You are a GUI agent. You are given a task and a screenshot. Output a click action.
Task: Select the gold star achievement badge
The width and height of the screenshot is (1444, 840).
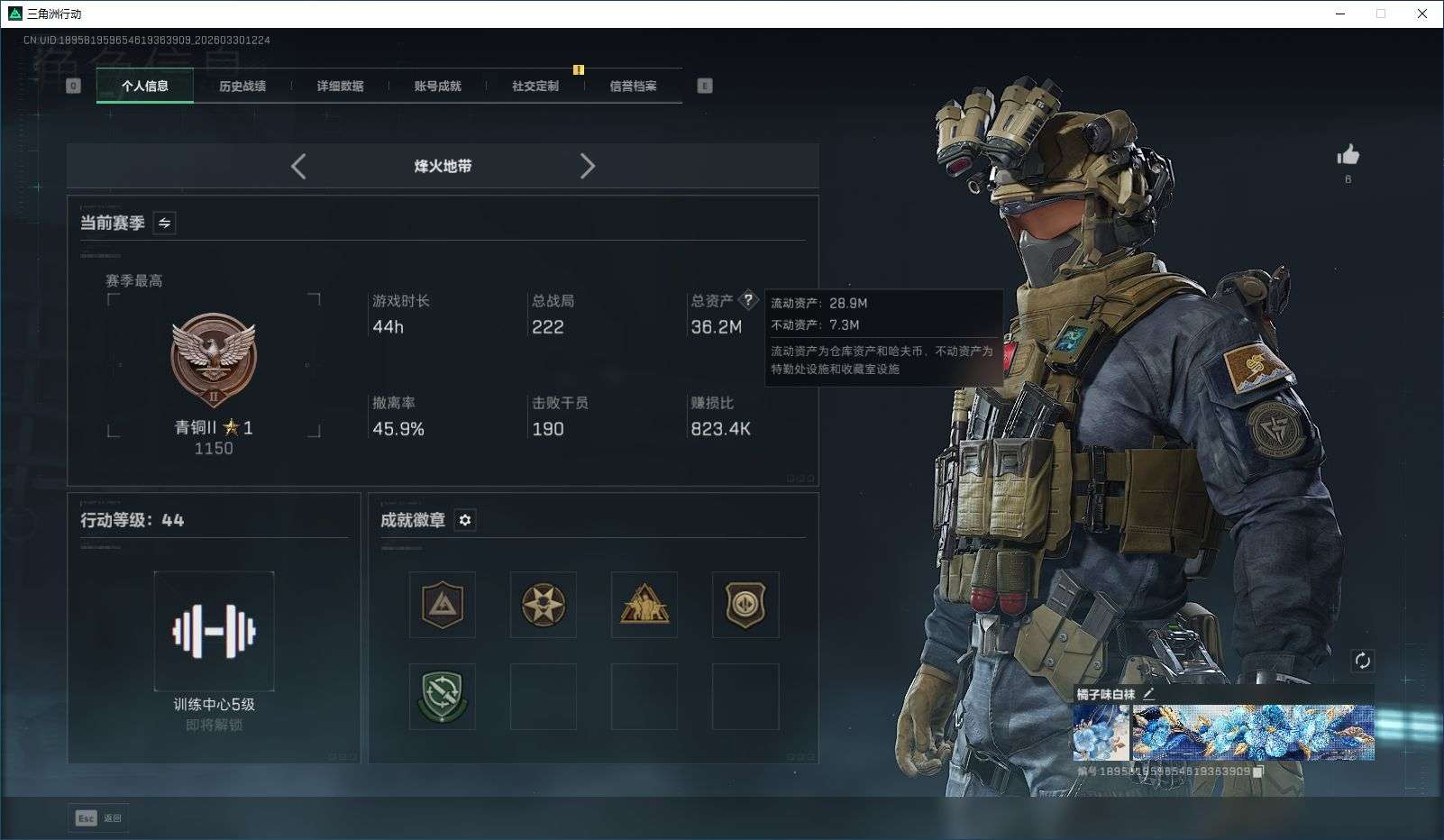[543, 605]
